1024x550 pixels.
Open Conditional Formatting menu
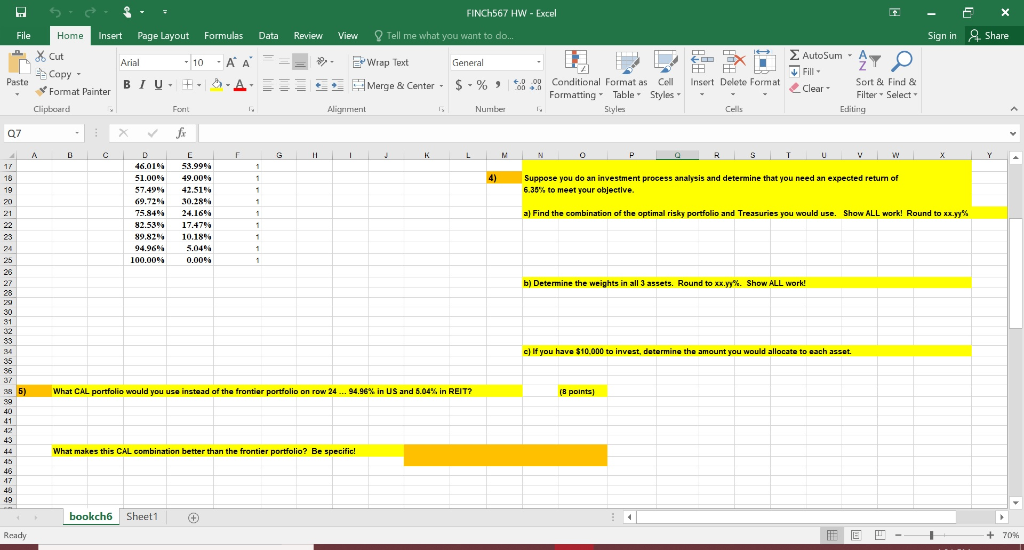click(x=575, y=75)
